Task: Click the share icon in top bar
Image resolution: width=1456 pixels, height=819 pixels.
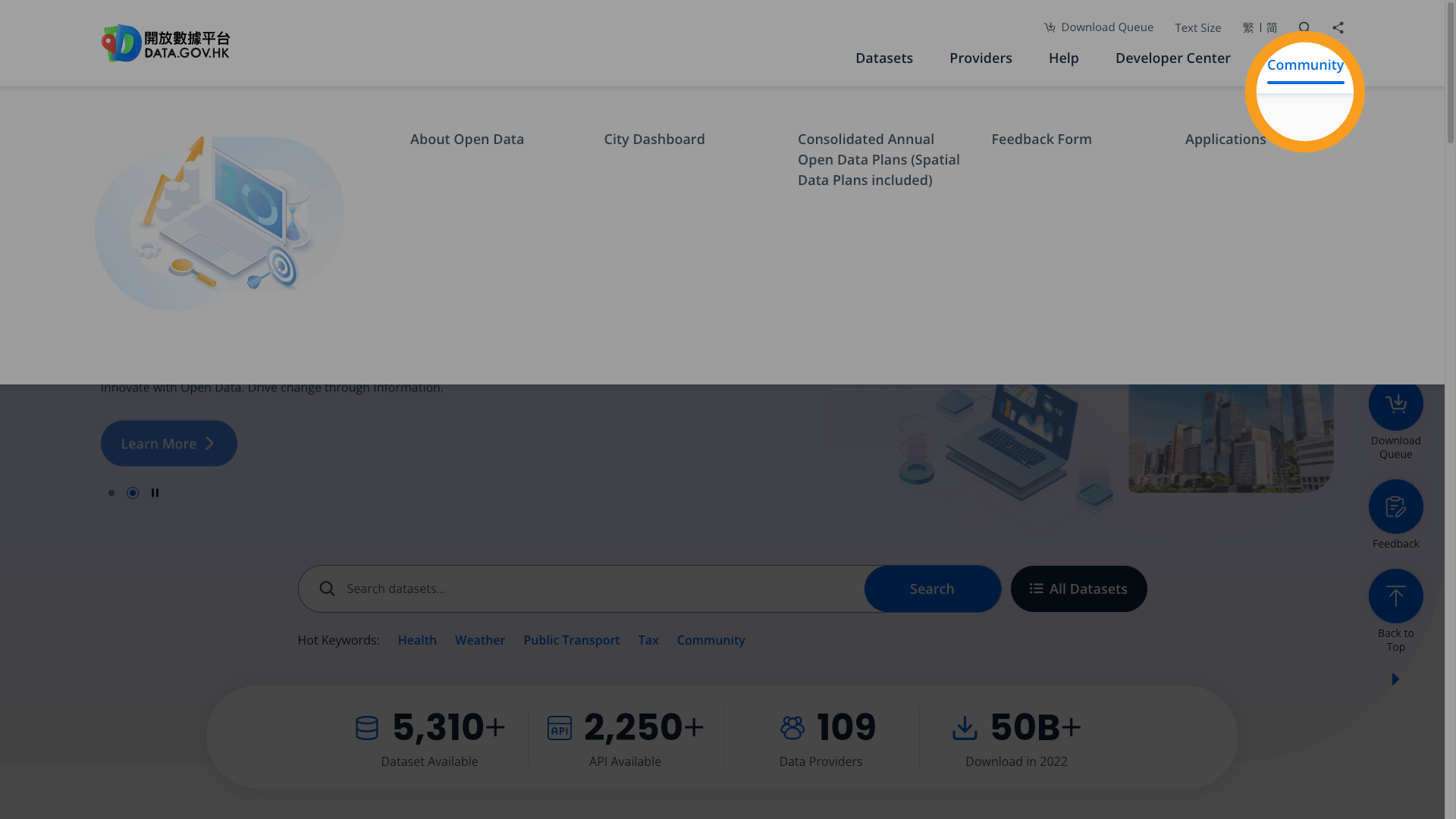Action: point(1338,27)
